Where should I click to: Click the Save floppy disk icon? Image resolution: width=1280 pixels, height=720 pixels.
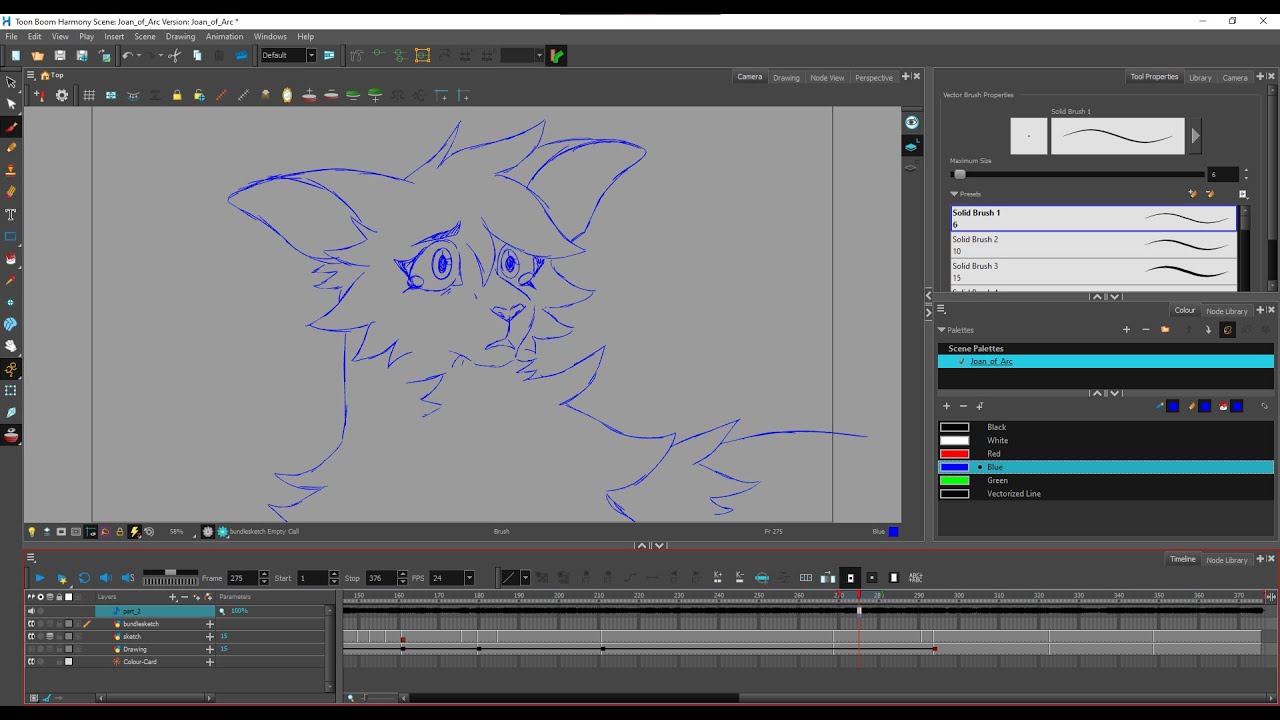60,56
